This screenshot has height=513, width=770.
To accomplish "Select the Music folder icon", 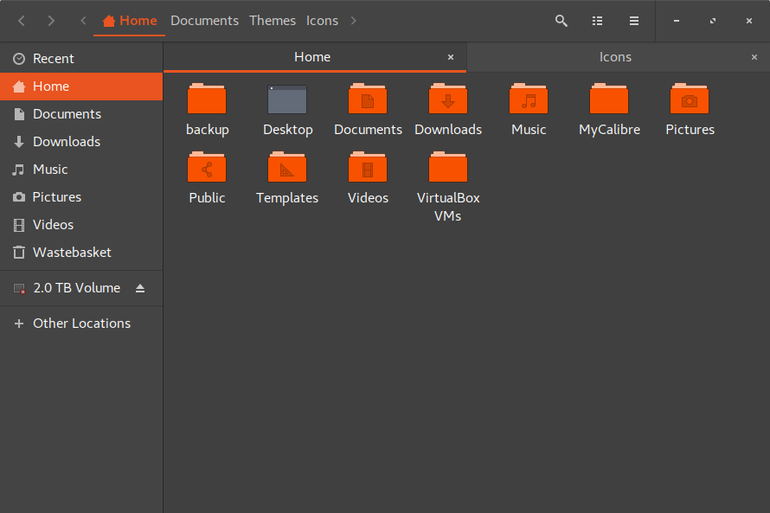I will pos(528,99).
